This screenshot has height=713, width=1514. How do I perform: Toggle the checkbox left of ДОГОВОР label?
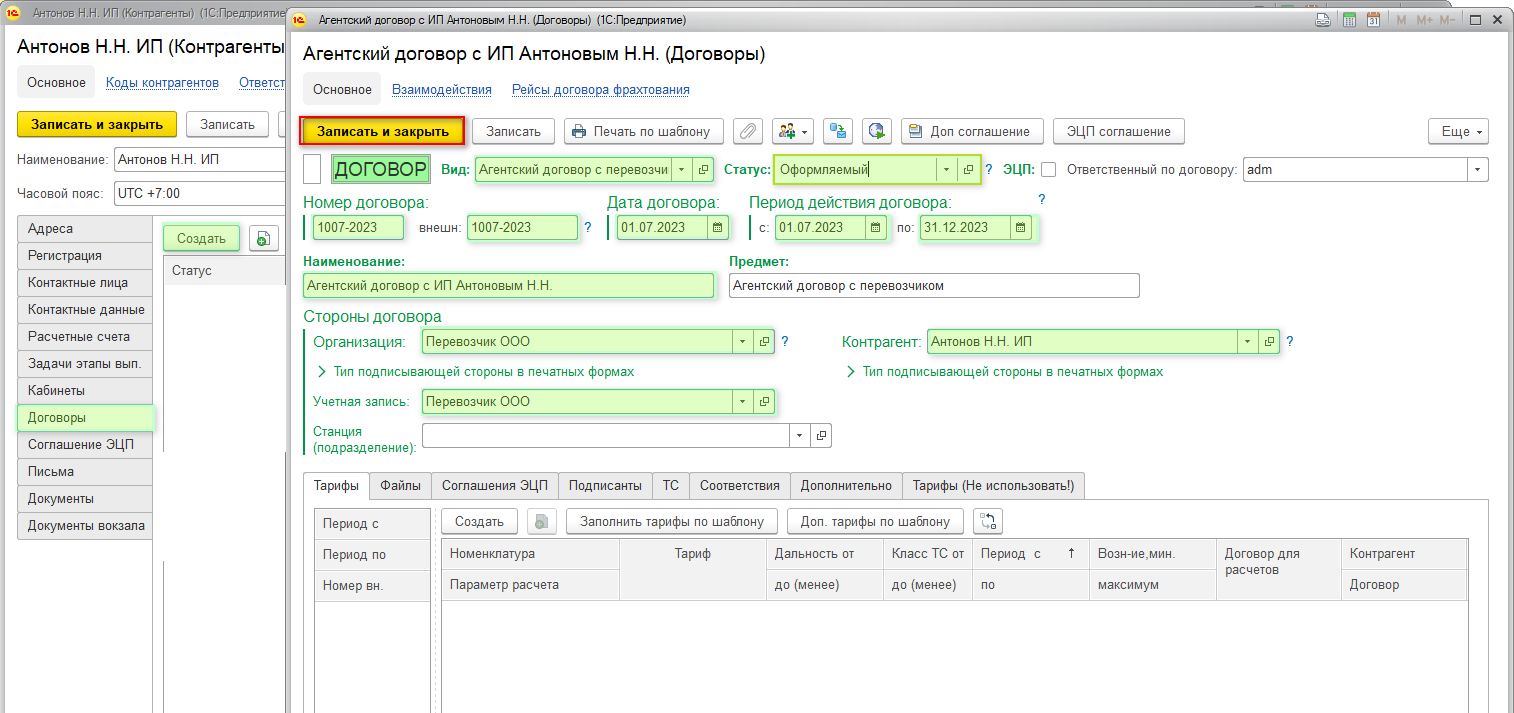coord(312,170)
